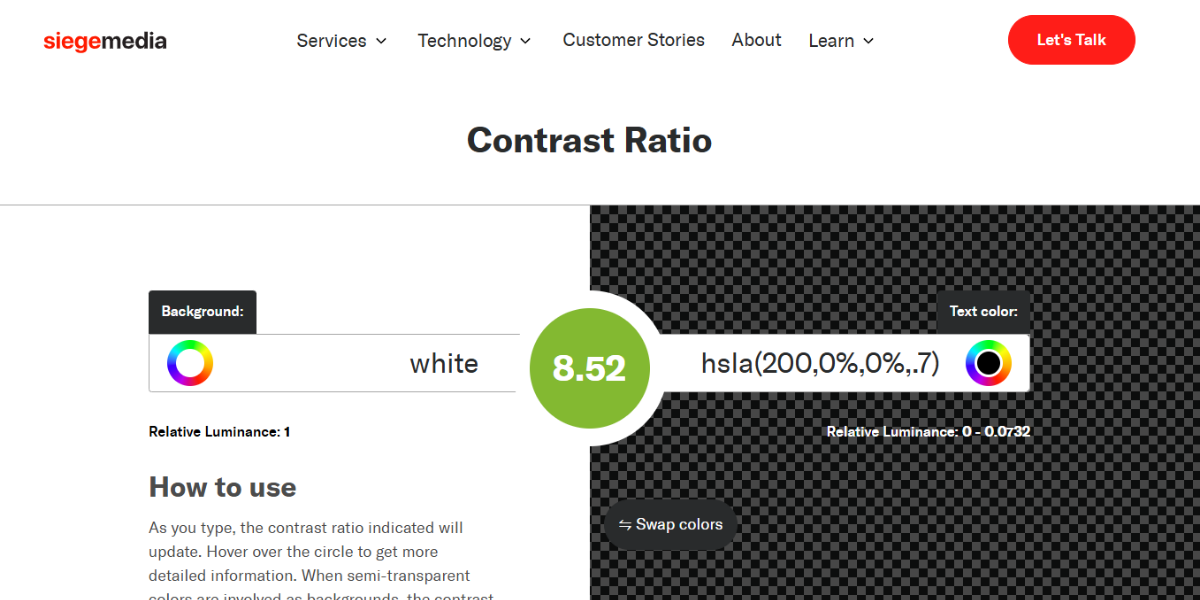1200x600 pixels.
Task: Select the About menu item
Action: [756, 39]
